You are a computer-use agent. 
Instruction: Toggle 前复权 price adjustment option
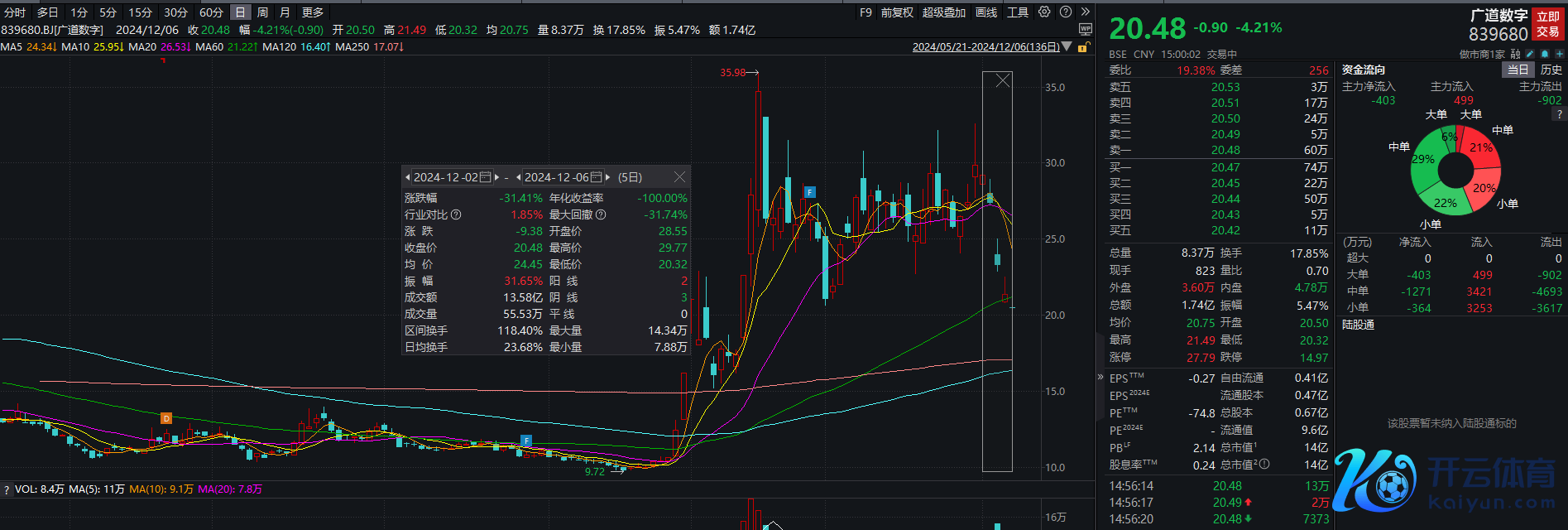897,12
